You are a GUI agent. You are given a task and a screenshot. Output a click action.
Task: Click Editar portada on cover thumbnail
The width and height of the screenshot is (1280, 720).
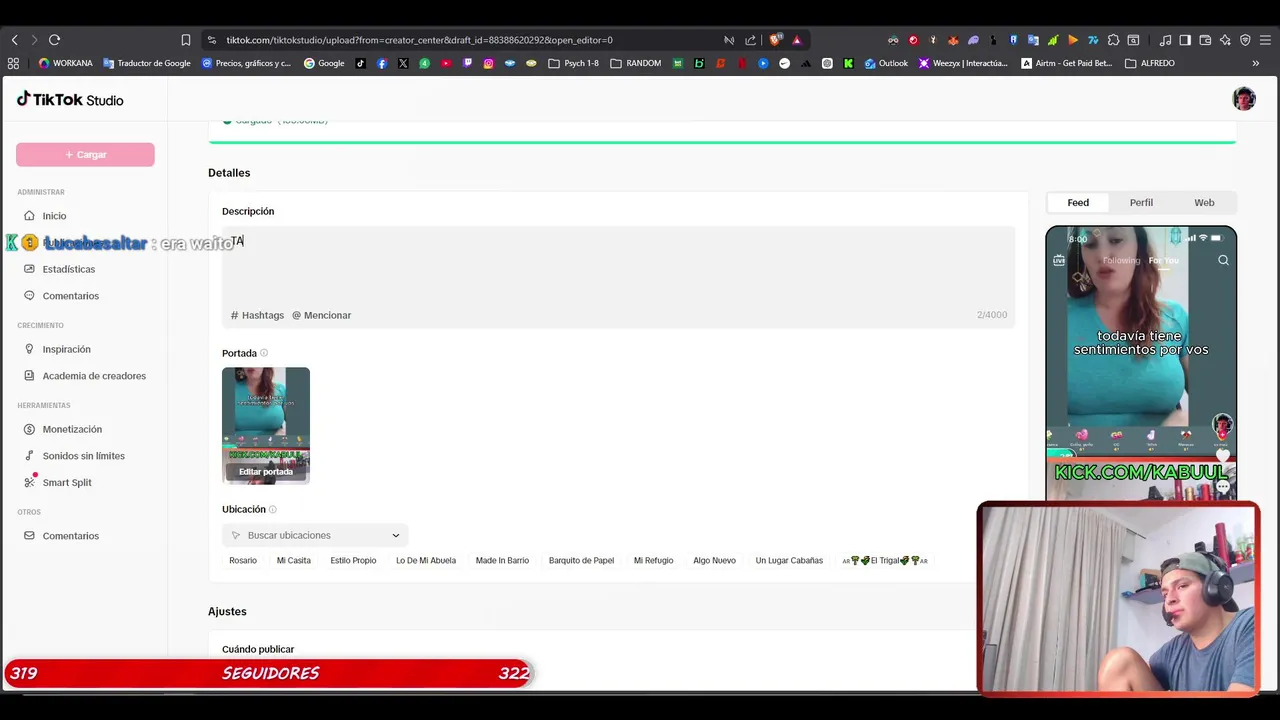click(266, 472)
